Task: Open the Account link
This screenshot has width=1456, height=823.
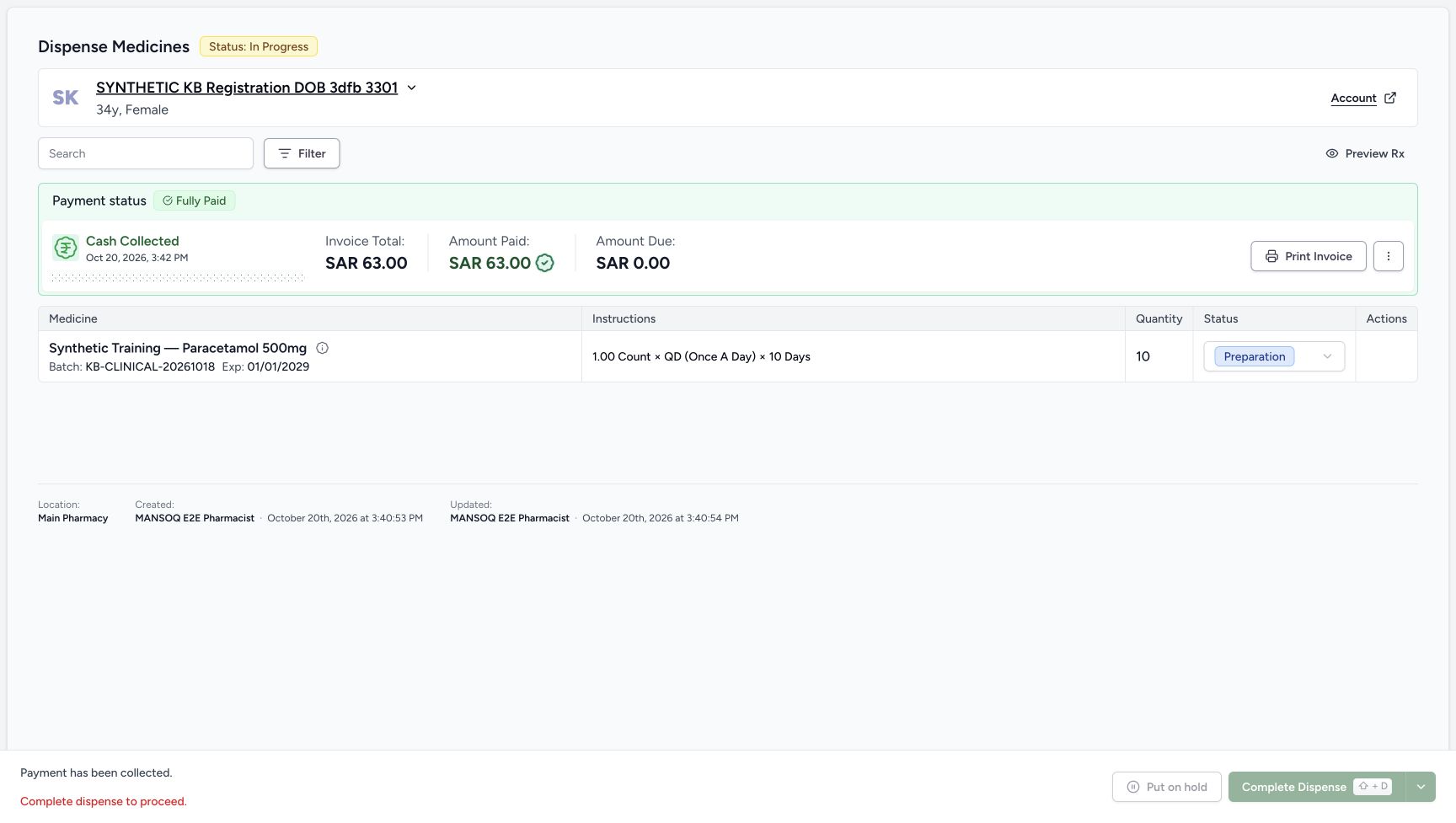Action: 1353,98
